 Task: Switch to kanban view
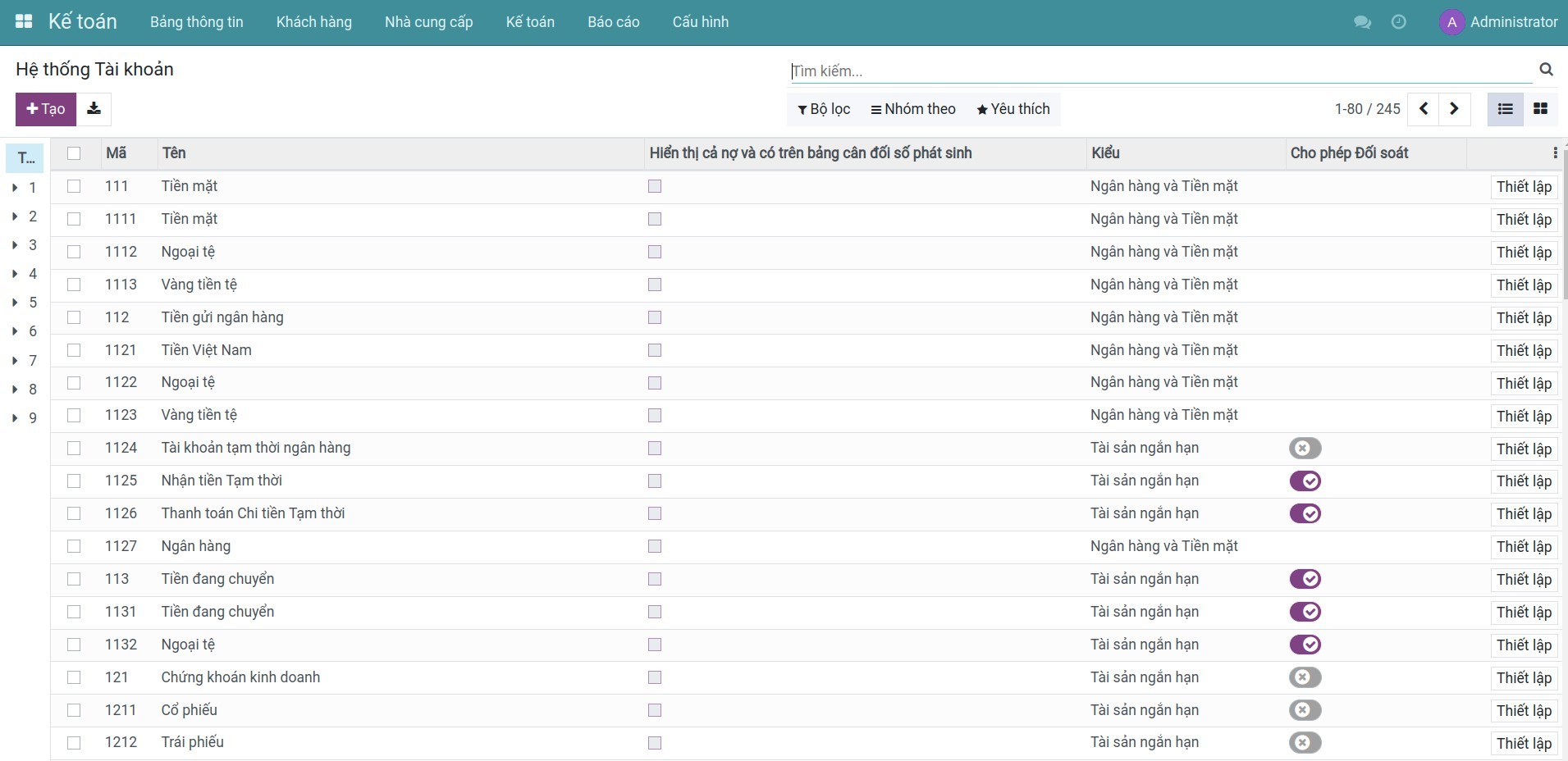[x=1540, y=109]
